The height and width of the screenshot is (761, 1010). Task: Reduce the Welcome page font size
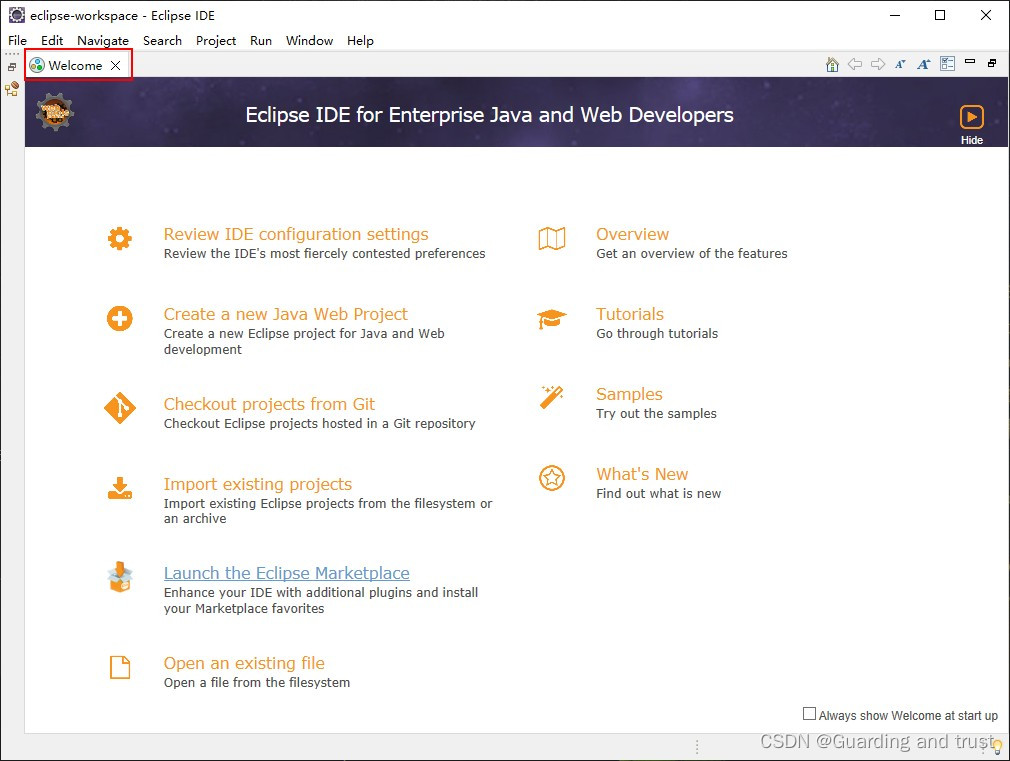pyautogui.click(x=900, y=64)
